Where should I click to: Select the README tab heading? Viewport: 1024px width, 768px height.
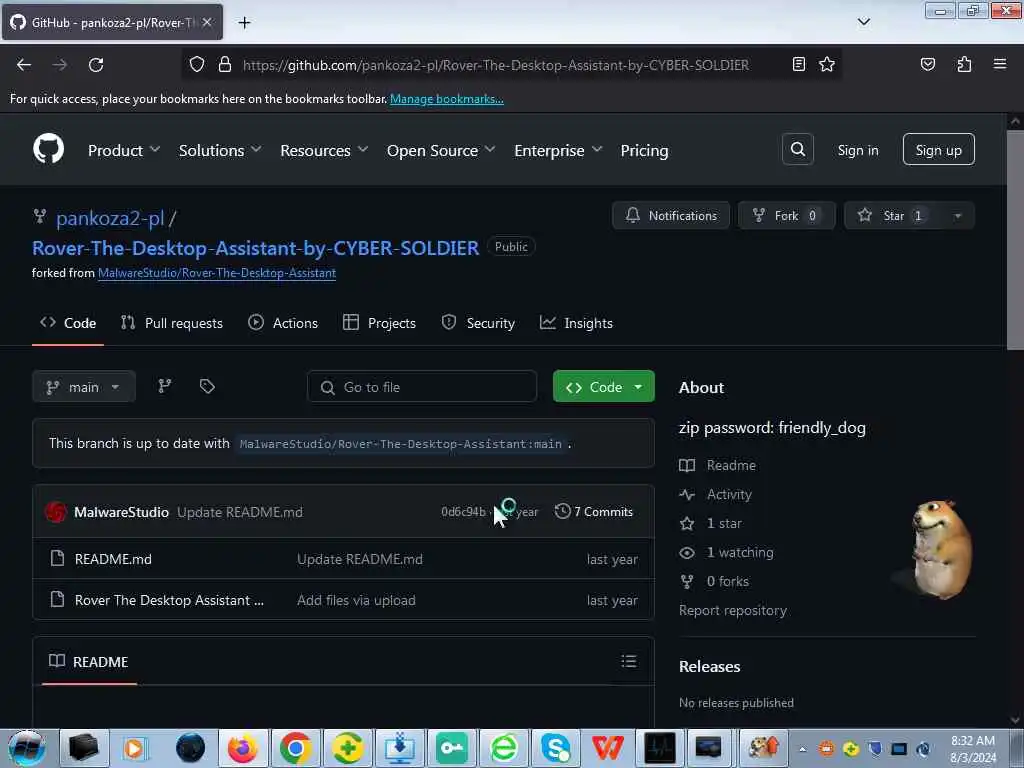pos(89,662)
